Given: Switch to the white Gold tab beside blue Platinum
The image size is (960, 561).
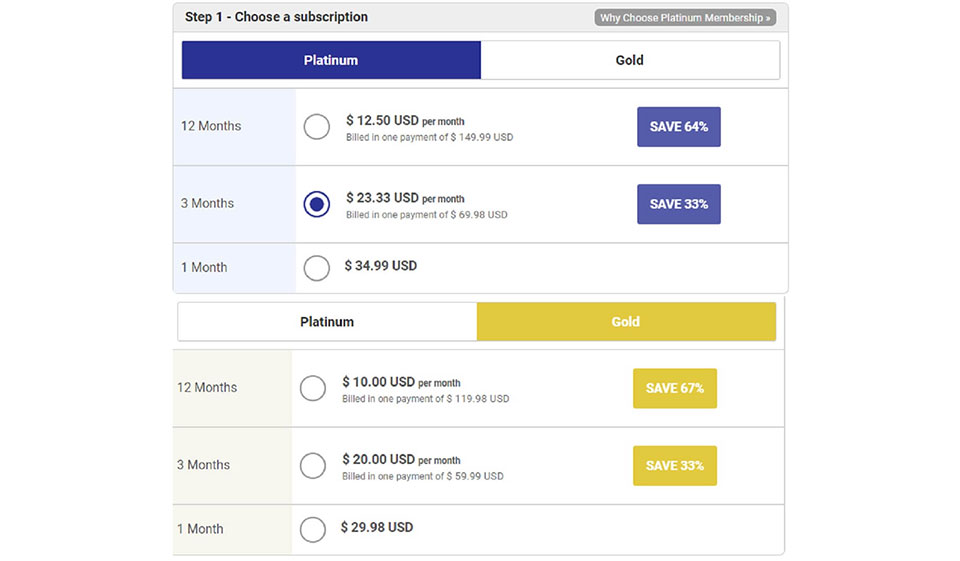Looking at the screenshot, I should tap(629, 60).
